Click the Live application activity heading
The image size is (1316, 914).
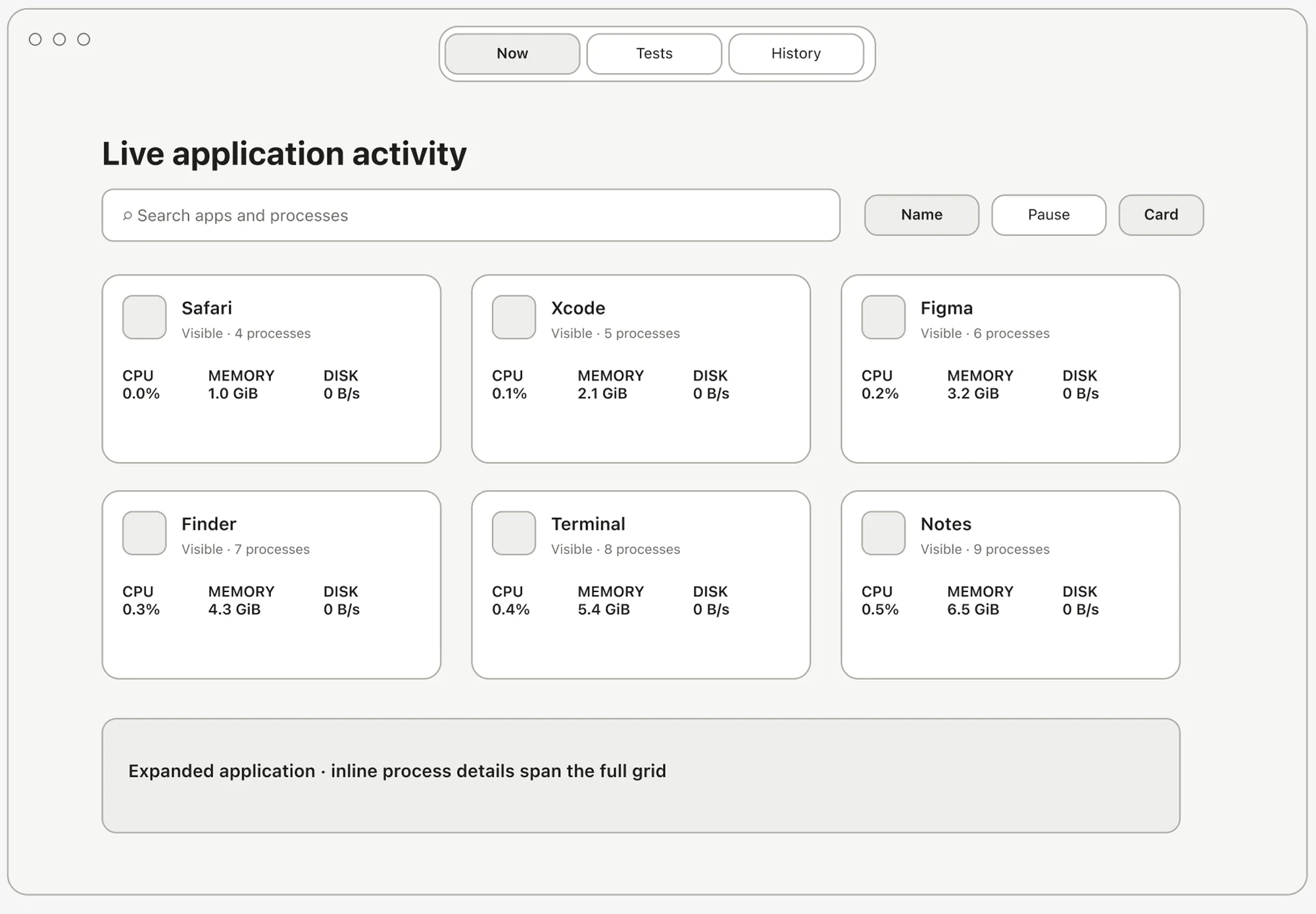(284, 154)
